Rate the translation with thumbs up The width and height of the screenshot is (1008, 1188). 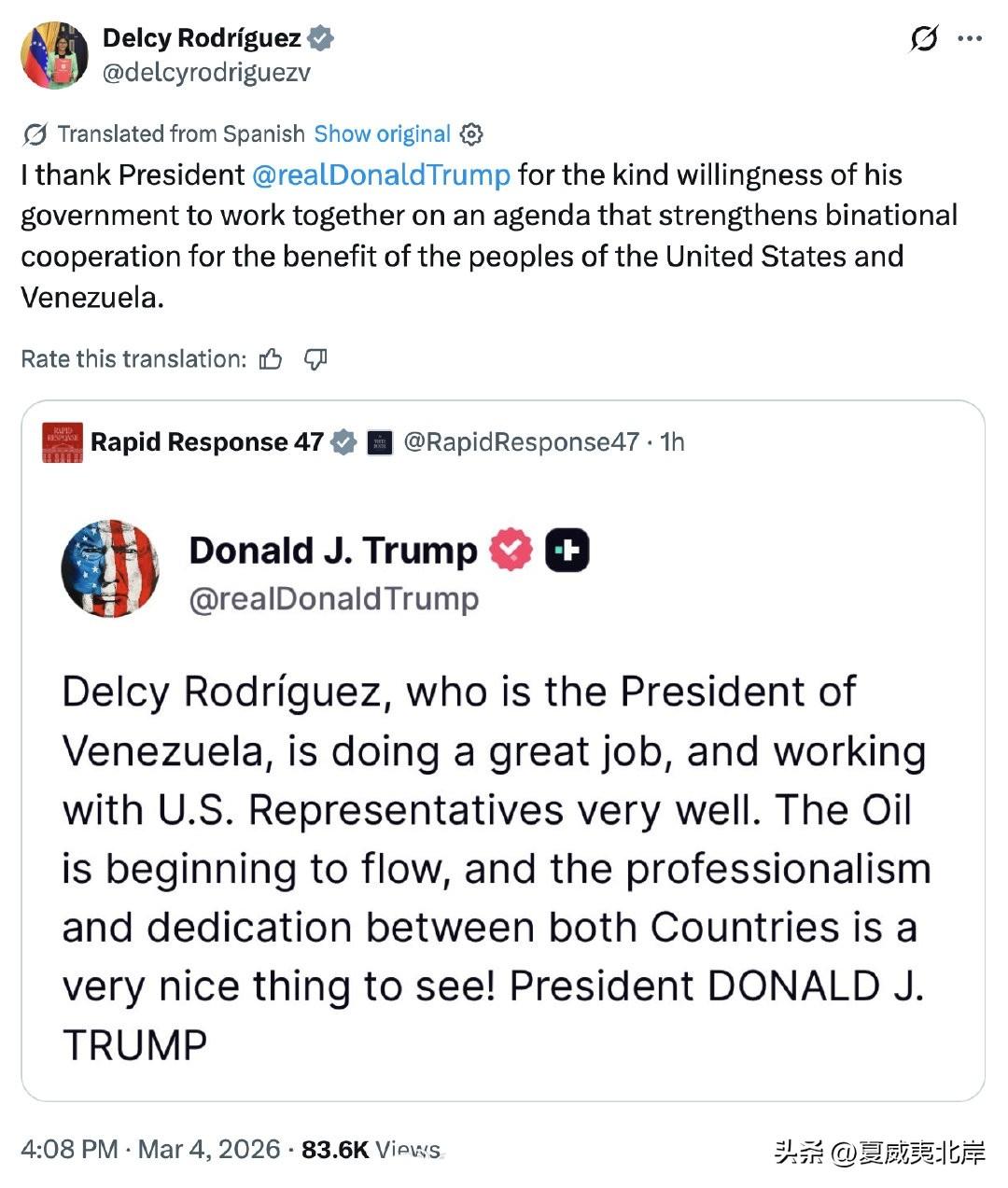(x=271, y=358)
